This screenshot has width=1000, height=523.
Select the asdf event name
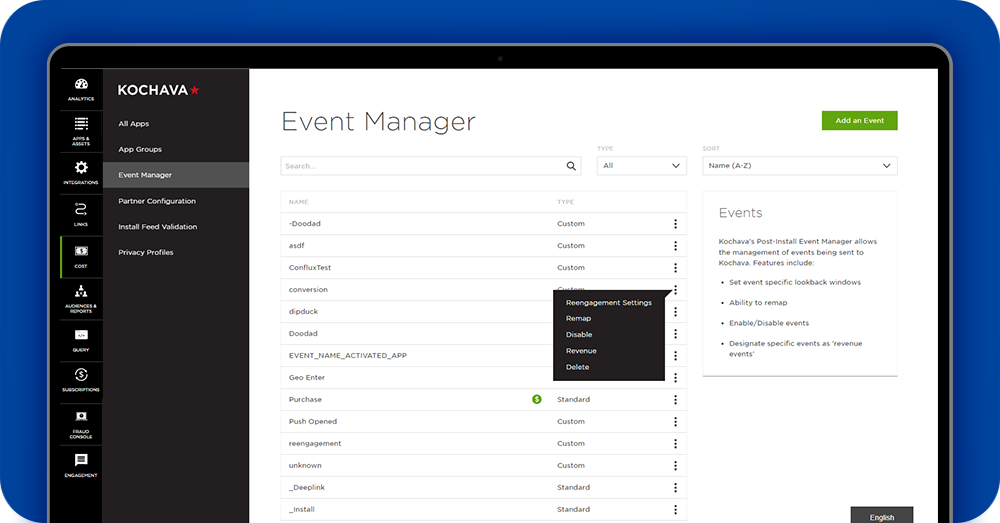pos(297,246)
